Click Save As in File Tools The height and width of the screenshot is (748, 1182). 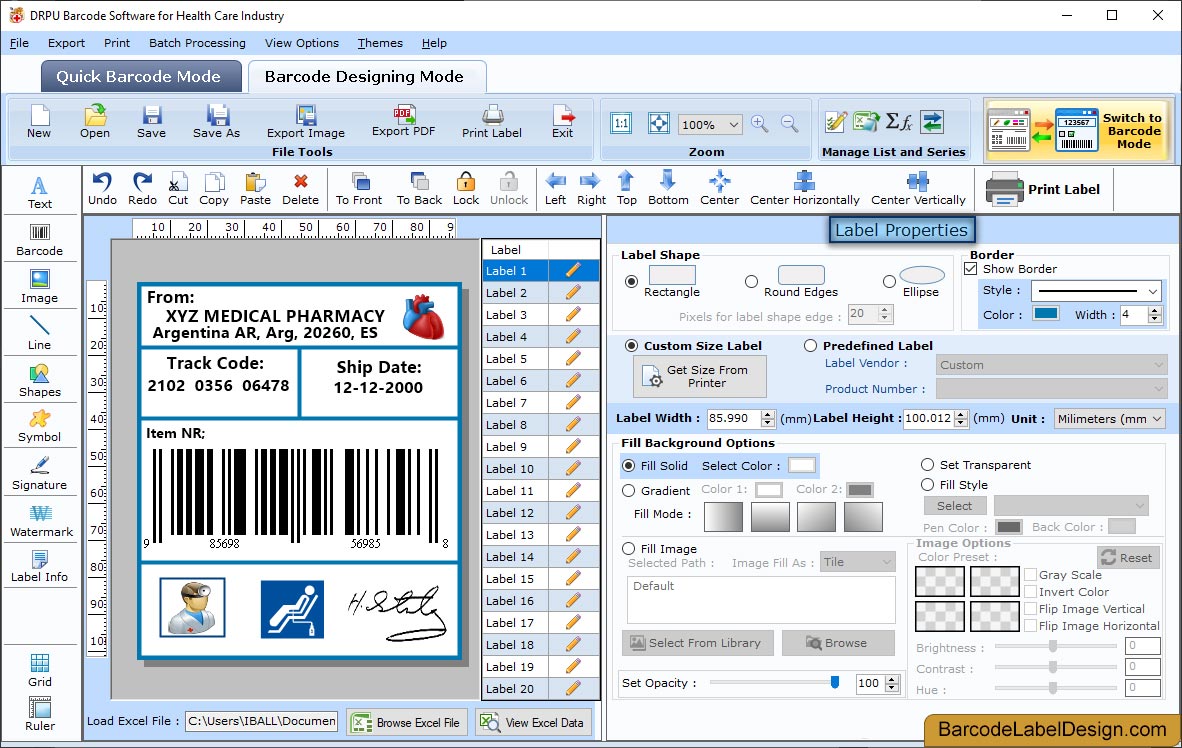point(216,121)
